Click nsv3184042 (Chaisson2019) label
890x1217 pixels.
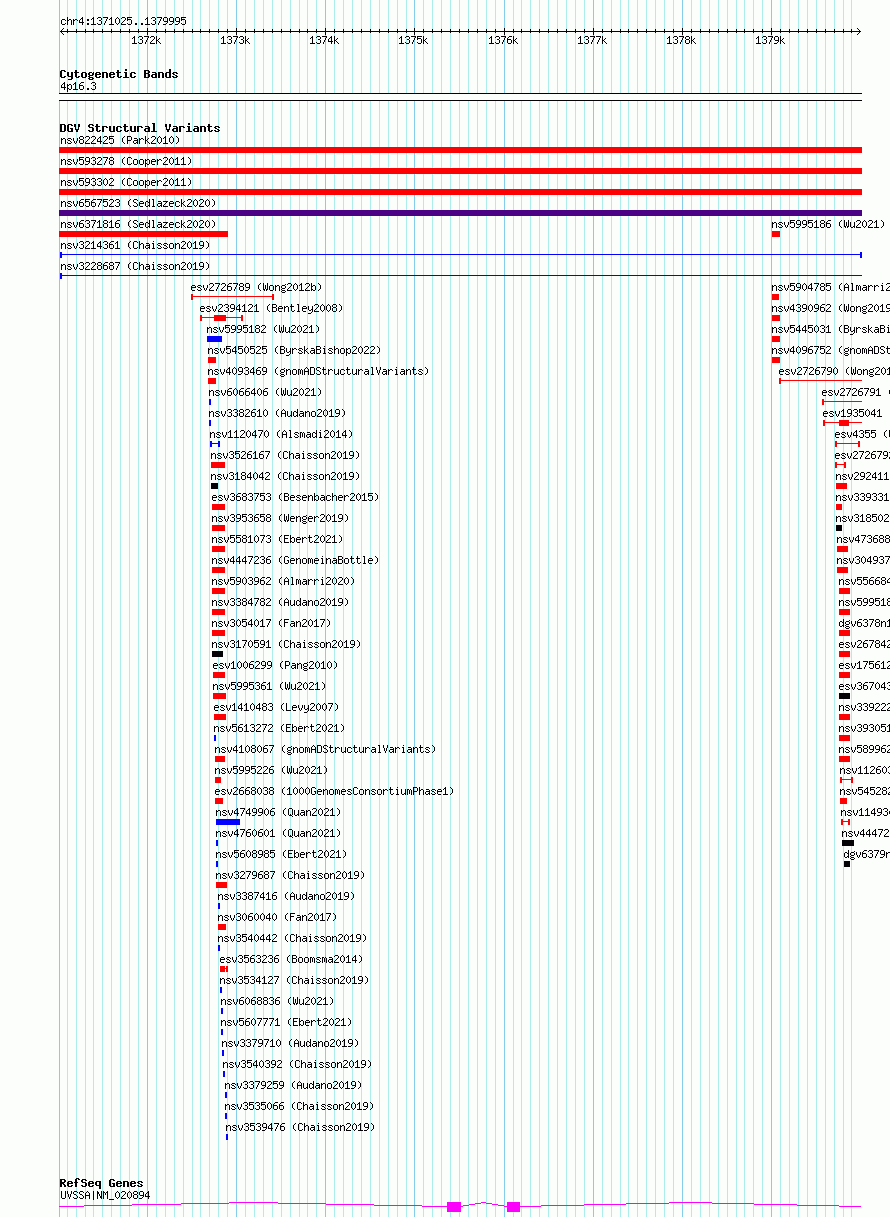[x=286, y=476]
